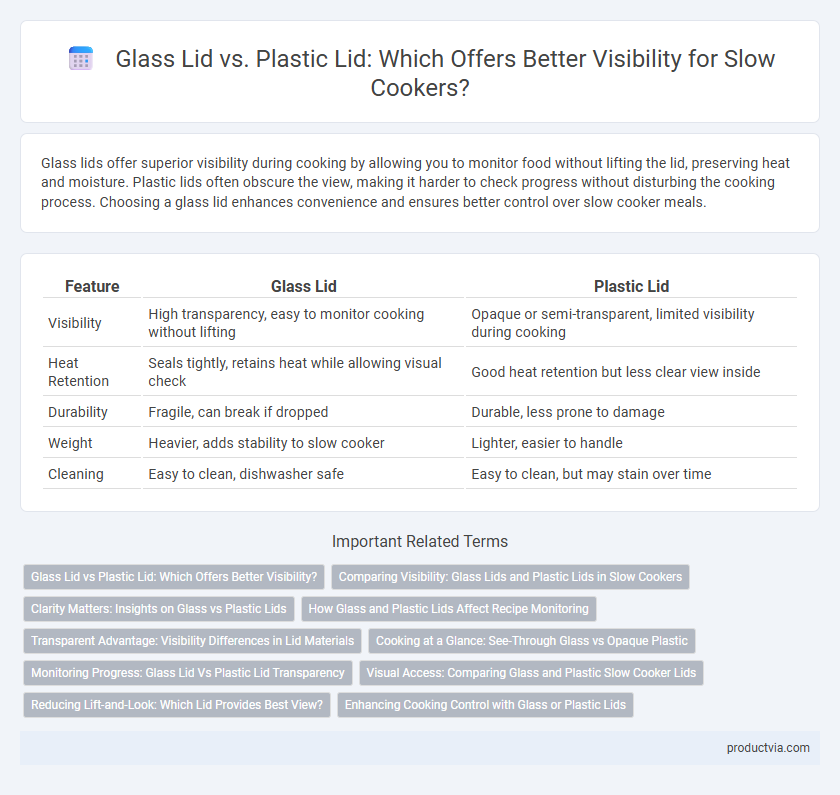Image resolution: width=840 pixels, height=795 pixels.
Task: Open 'Glass Lid vs Plastic Lid: Which Offers Better Visibility?' tag
Action: point(174,577)
